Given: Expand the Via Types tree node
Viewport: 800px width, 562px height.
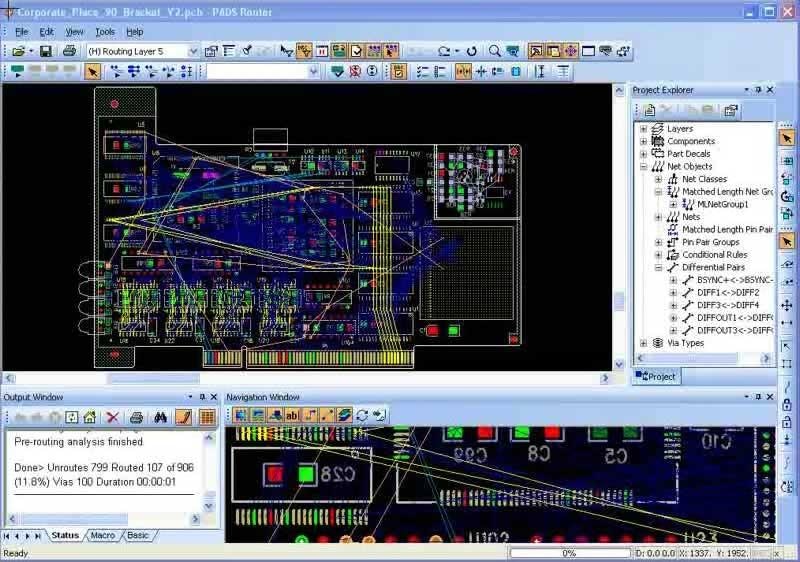Looking at the screenshot, I should tap(643, 343).
